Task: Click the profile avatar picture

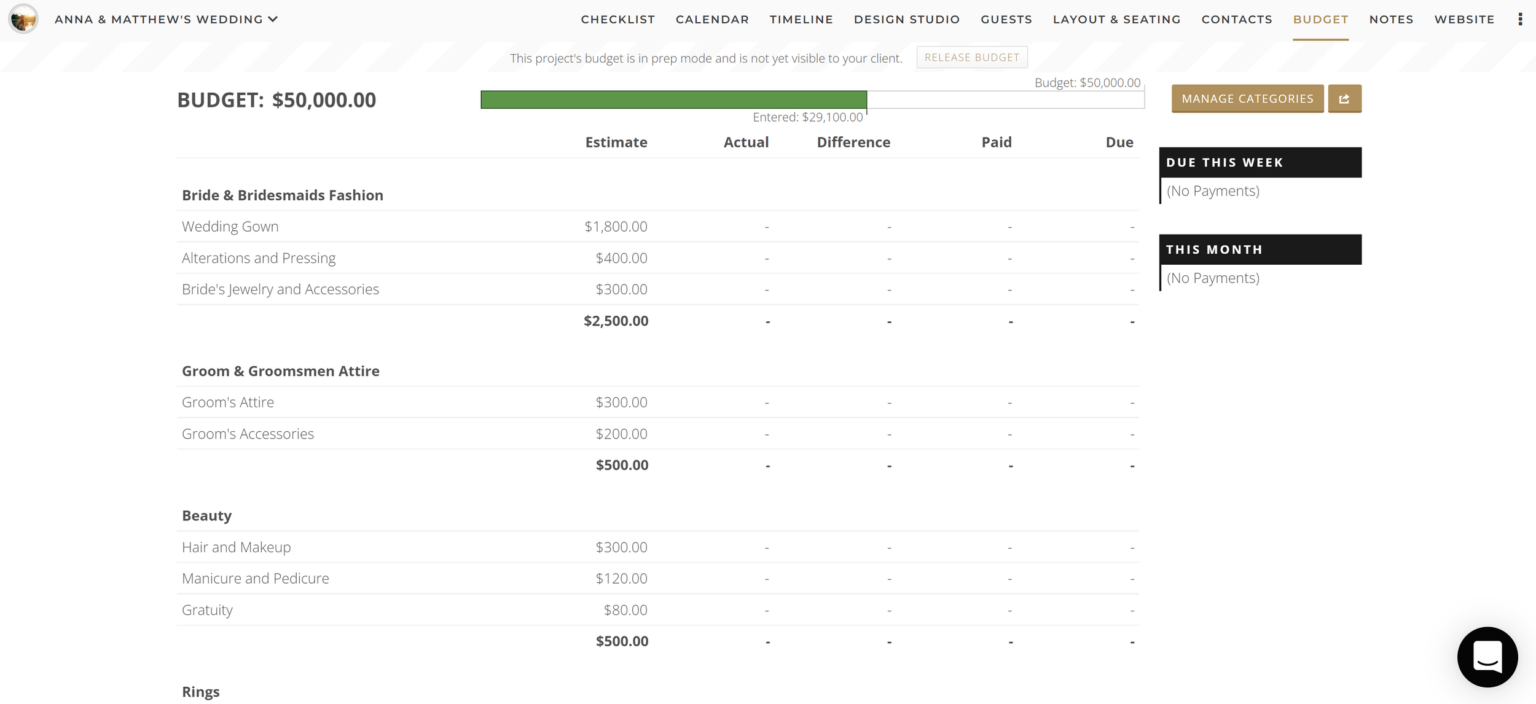Action: tap(23, 18)
